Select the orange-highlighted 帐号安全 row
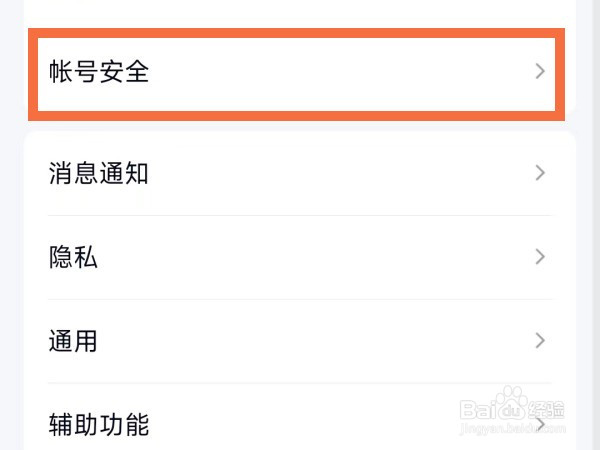 tap(297, 74)
